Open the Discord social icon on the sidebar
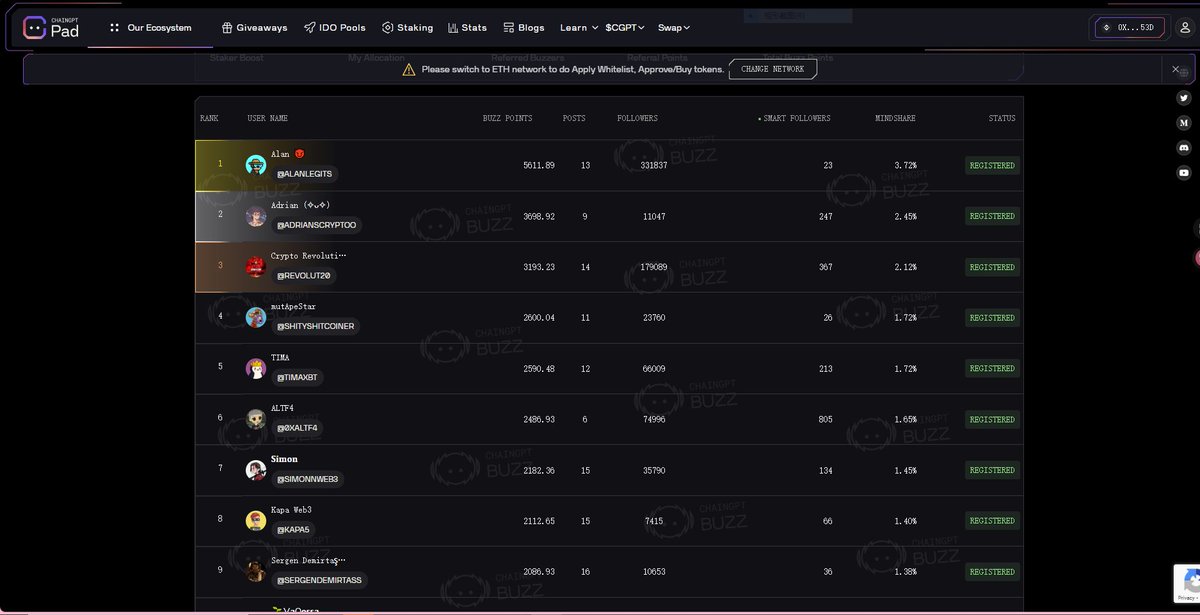Screen dimensions: 1200x615 click(1184, 148)
